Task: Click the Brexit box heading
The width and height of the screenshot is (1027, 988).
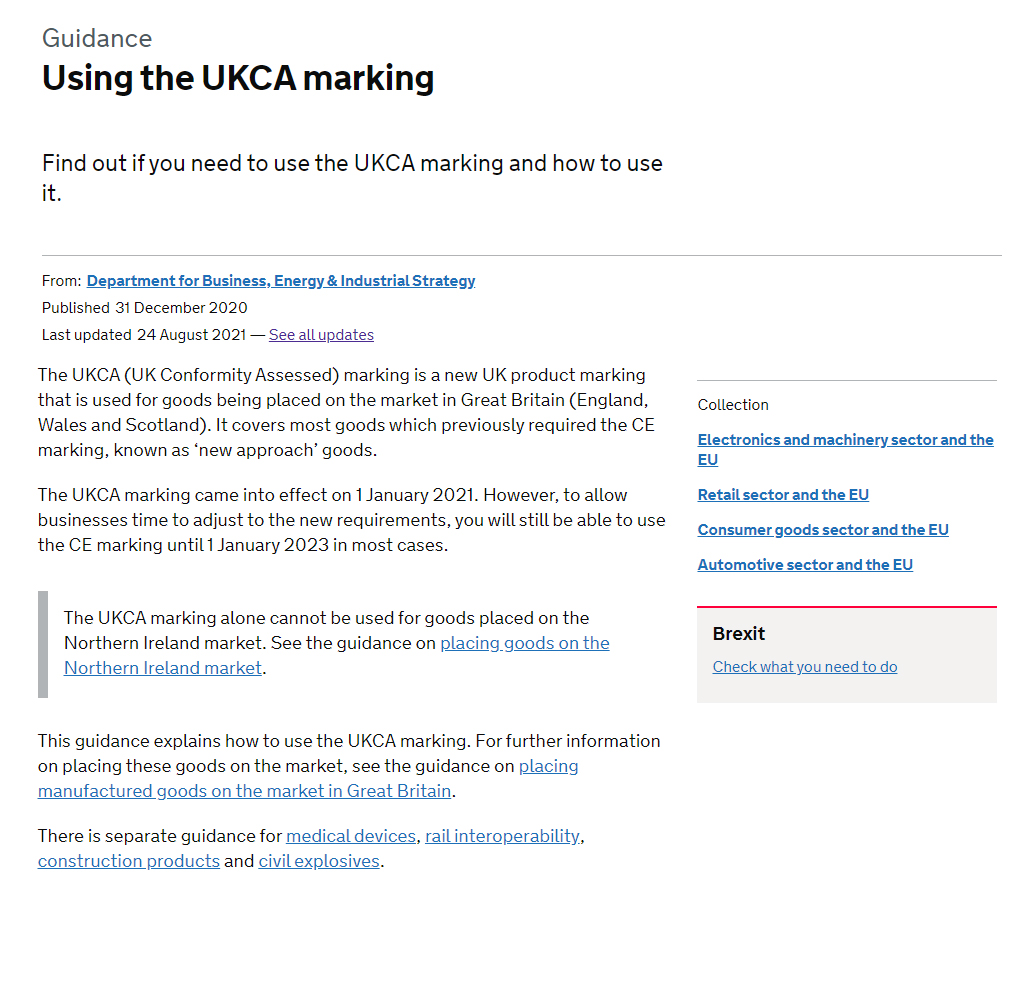Action: 739,634
